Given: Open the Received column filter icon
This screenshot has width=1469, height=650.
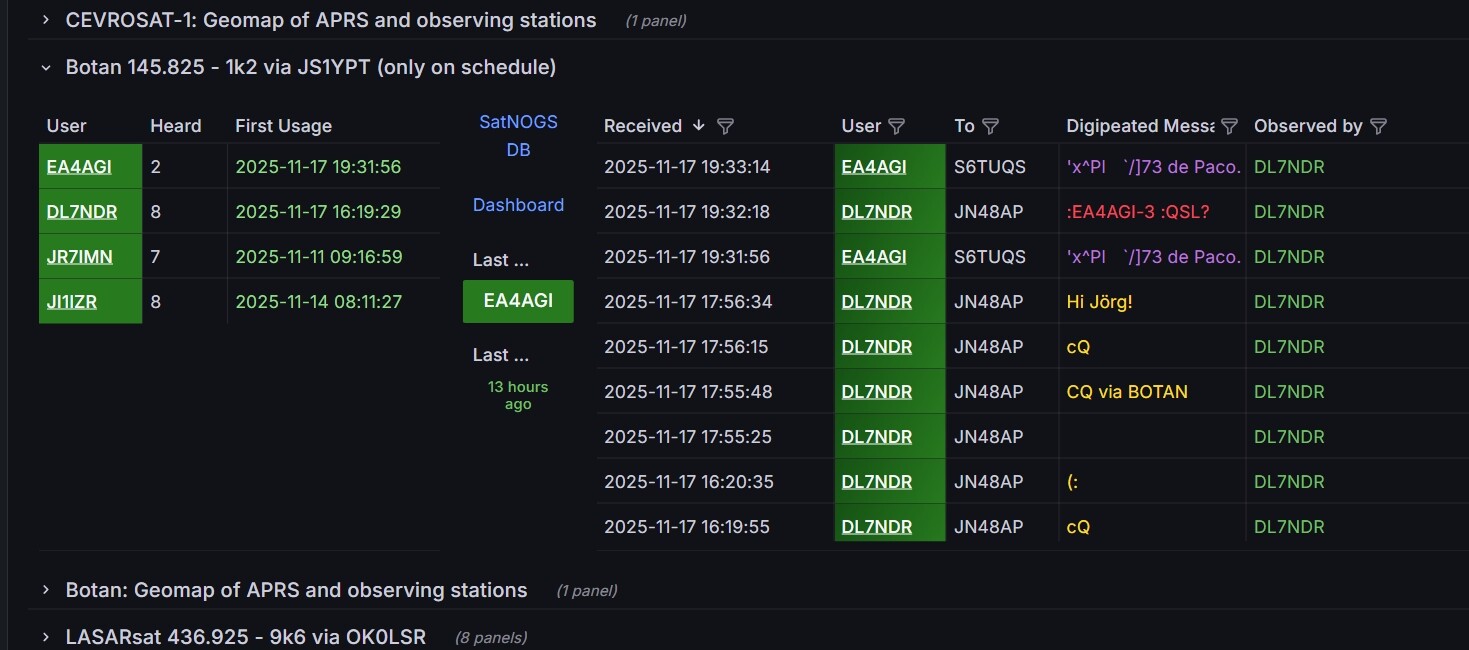Looking at the screenshot, I should (x=726, y=126).
